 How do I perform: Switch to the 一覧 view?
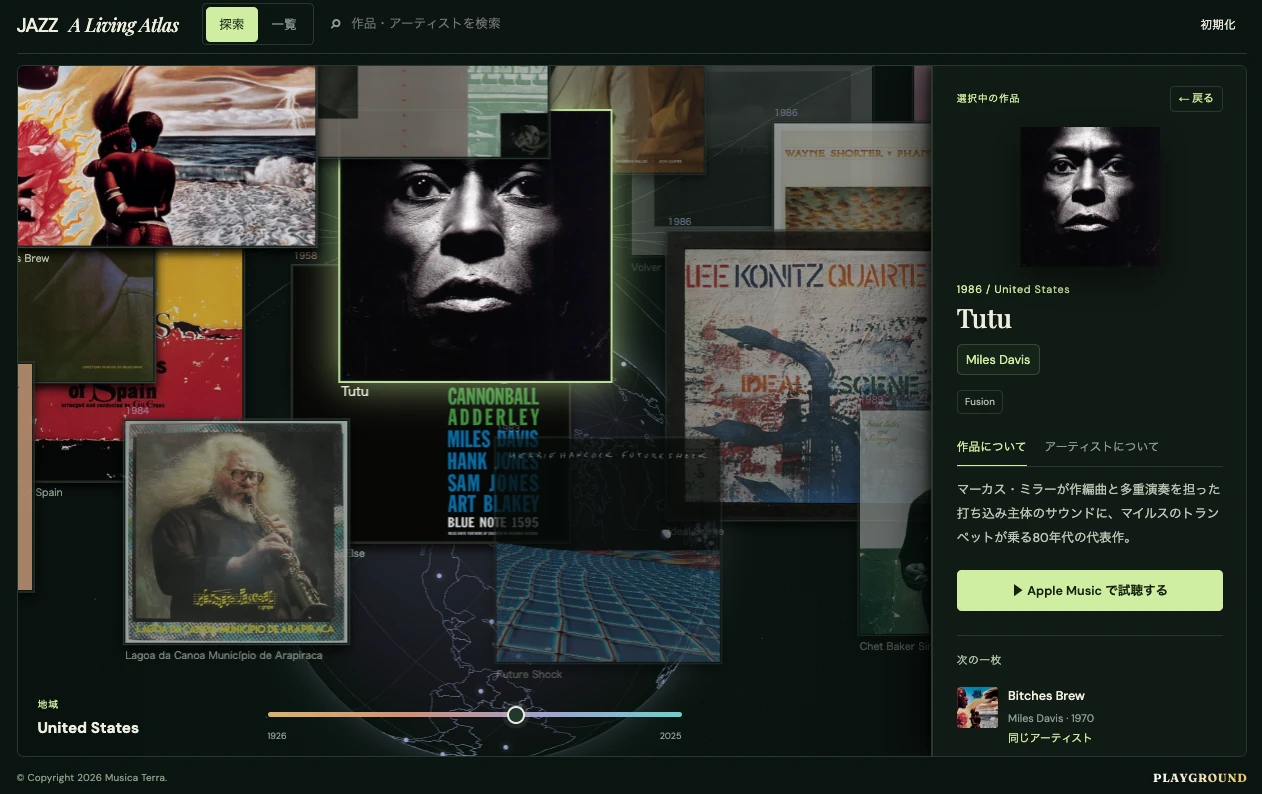284,24
